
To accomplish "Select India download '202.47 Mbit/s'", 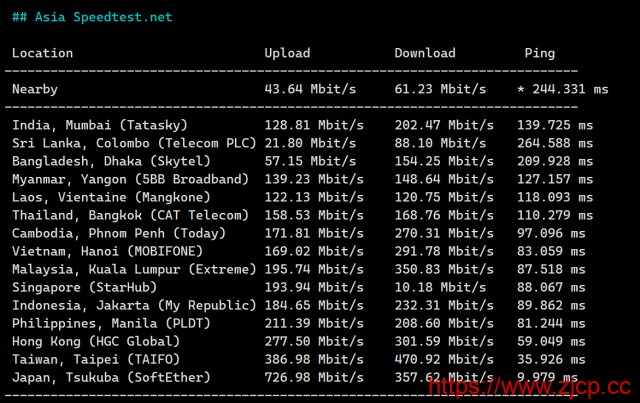I will click(444, 125).
